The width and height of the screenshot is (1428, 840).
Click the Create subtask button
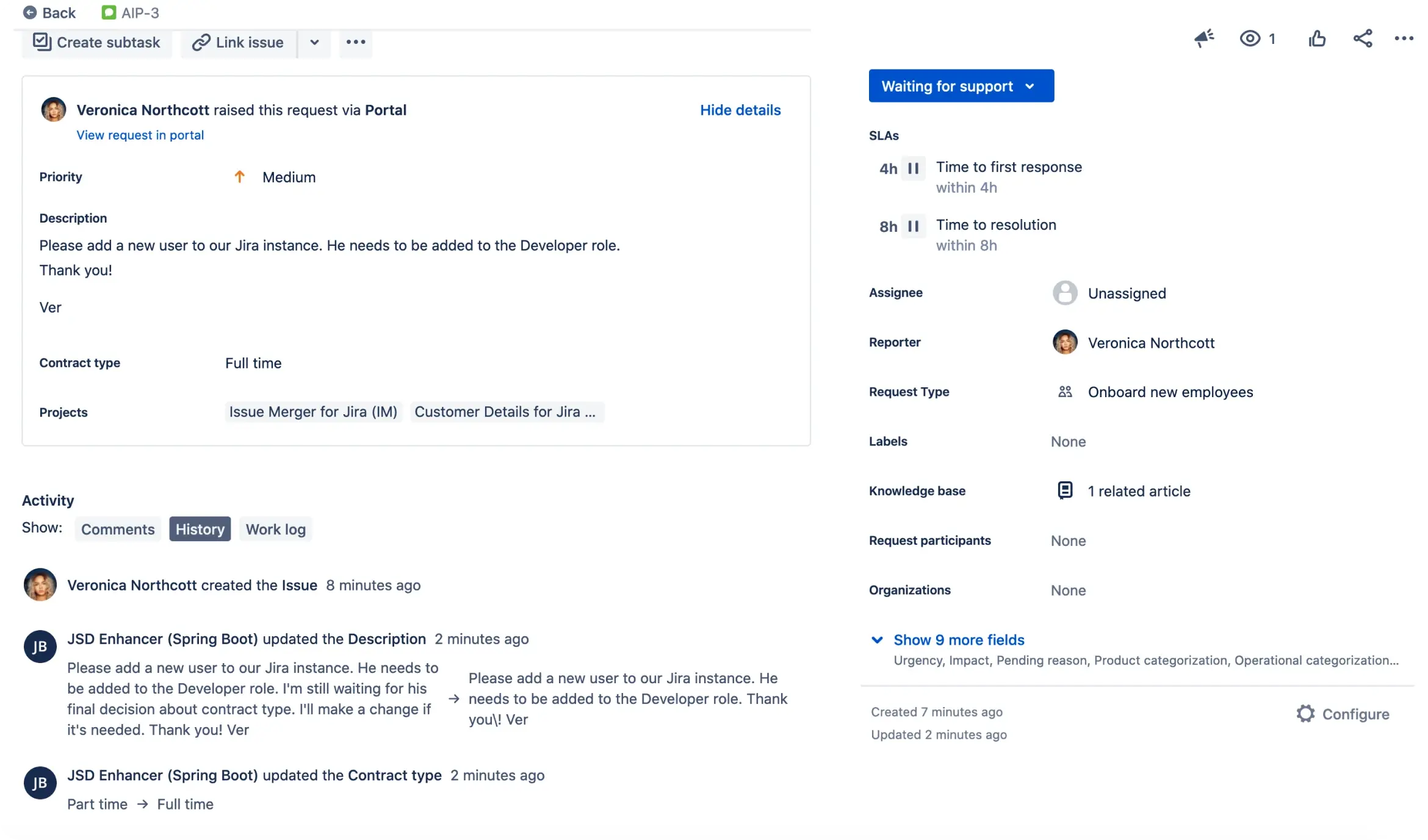coord(96,42)
